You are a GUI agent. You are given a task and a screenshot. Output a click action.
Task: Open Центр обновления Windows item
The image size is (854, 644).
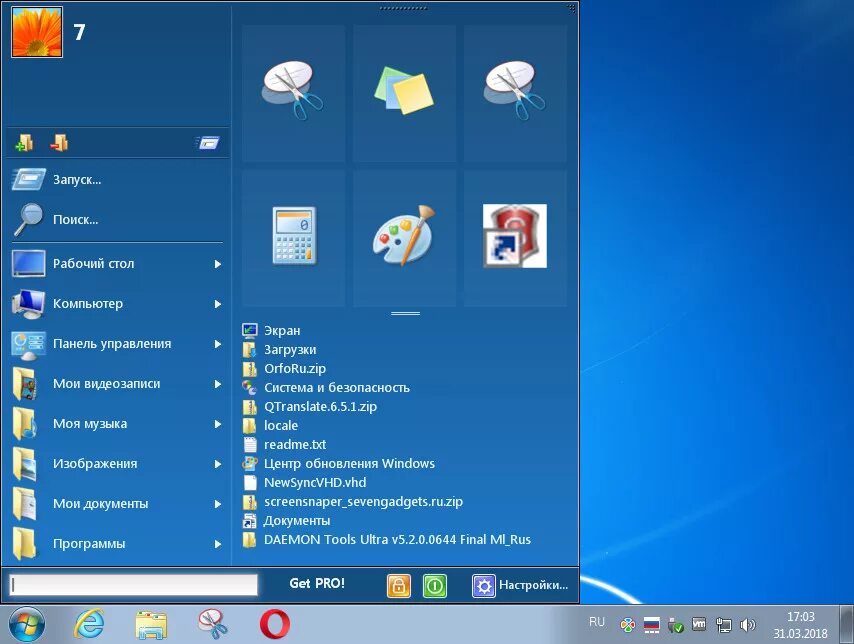(339, 464)
